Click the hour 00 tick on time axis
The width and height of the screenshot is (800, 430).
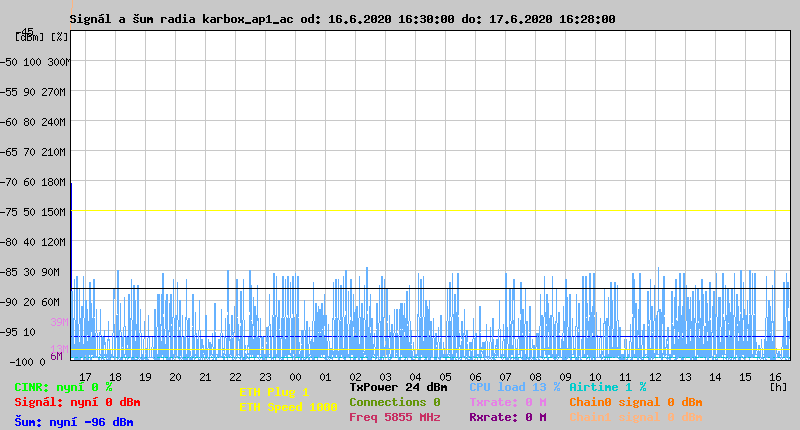point(294,377)
